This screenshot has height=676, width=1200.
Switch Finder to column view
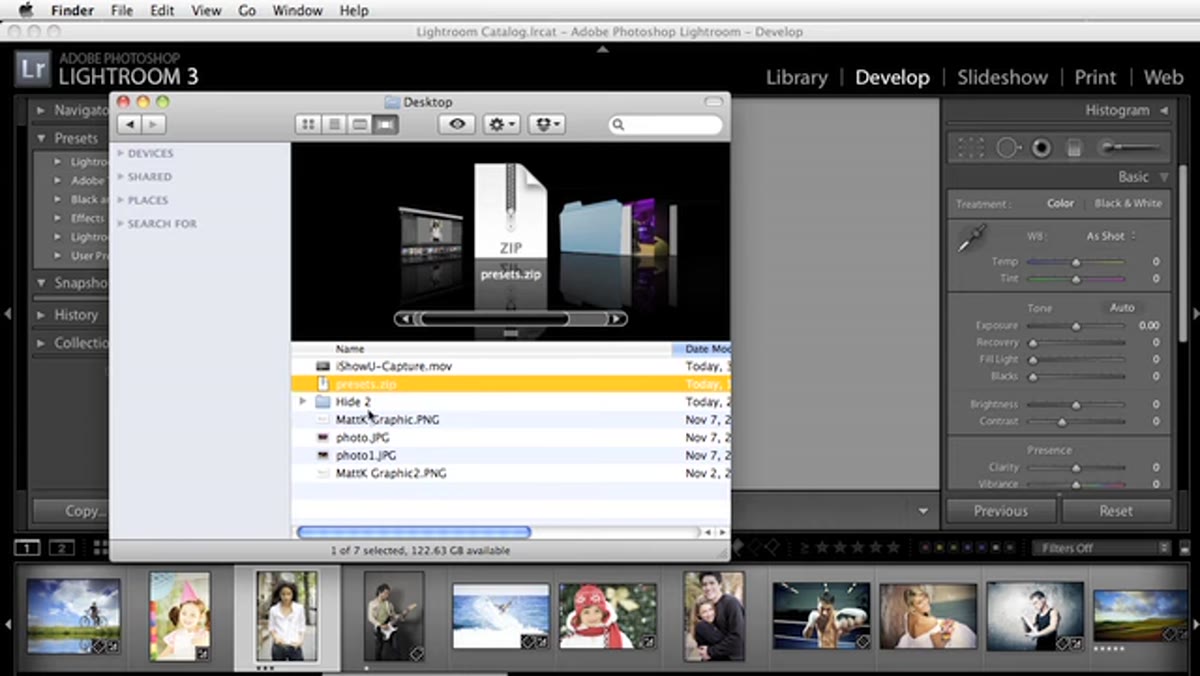coord(359,124)
